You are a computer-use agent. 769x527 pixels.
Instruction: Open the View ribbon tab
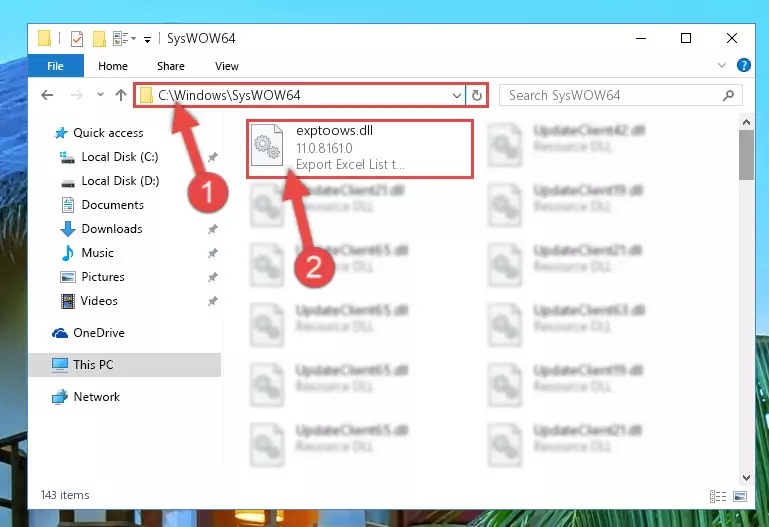click(227, 66)
